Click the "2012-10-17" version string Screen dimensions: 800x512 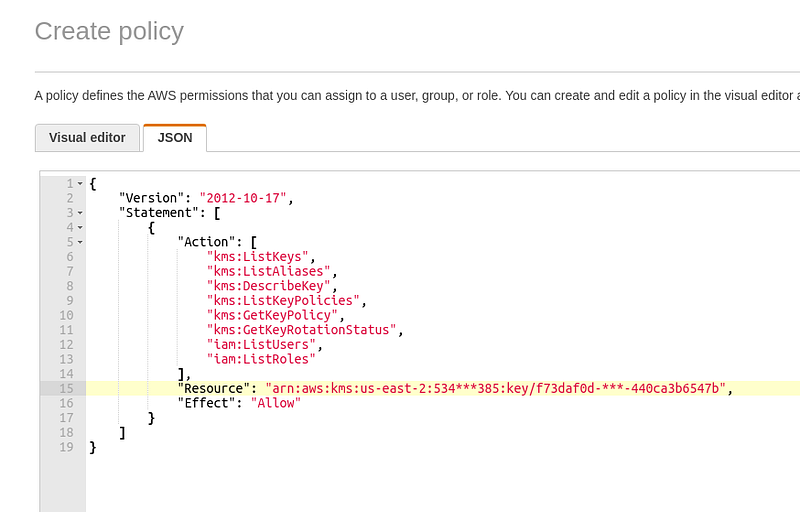coord(243,198)
